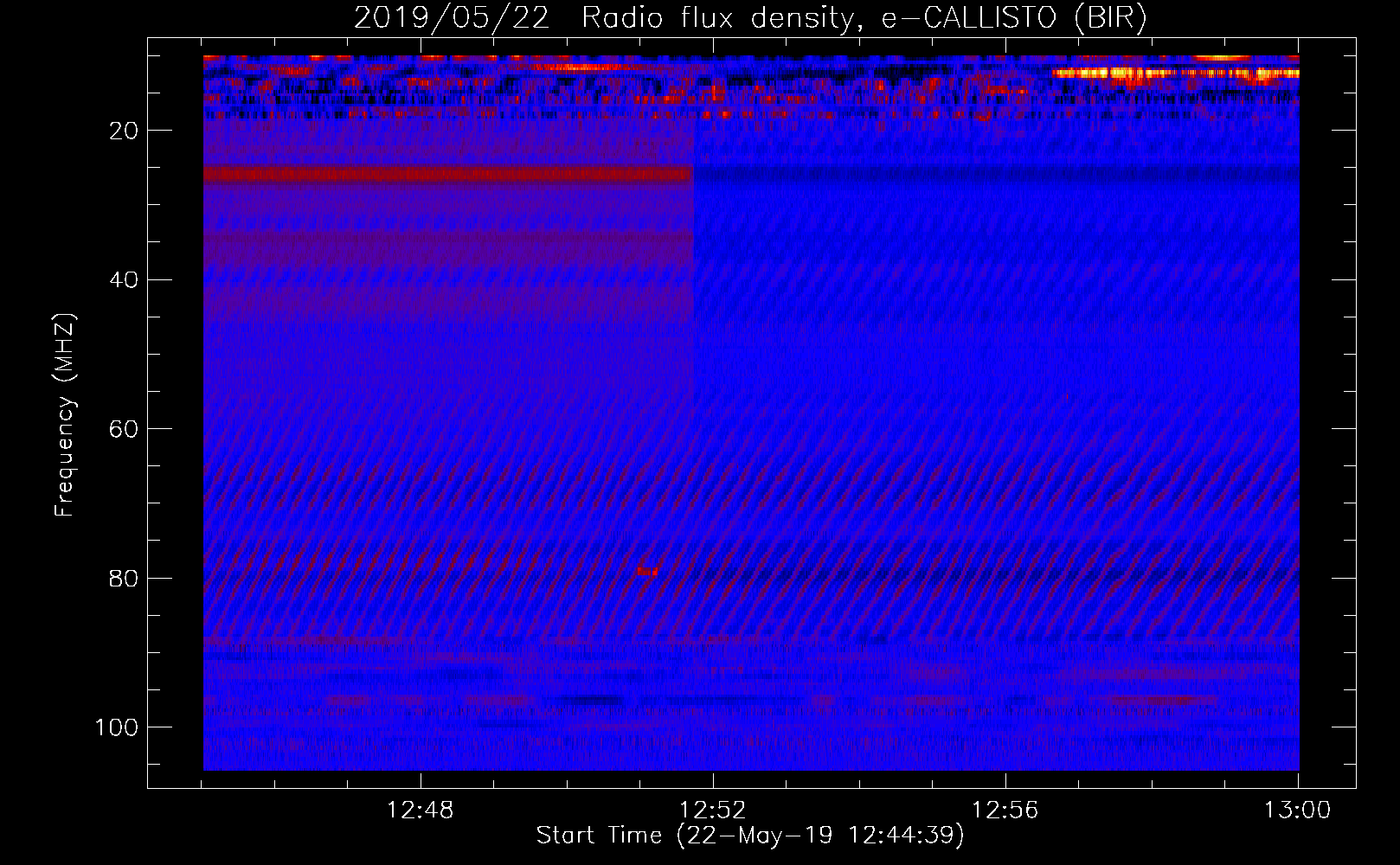Viewport: 1400px width, 865px height.
Task: Click the '40' frequency tick label
Action: [124, 280]
